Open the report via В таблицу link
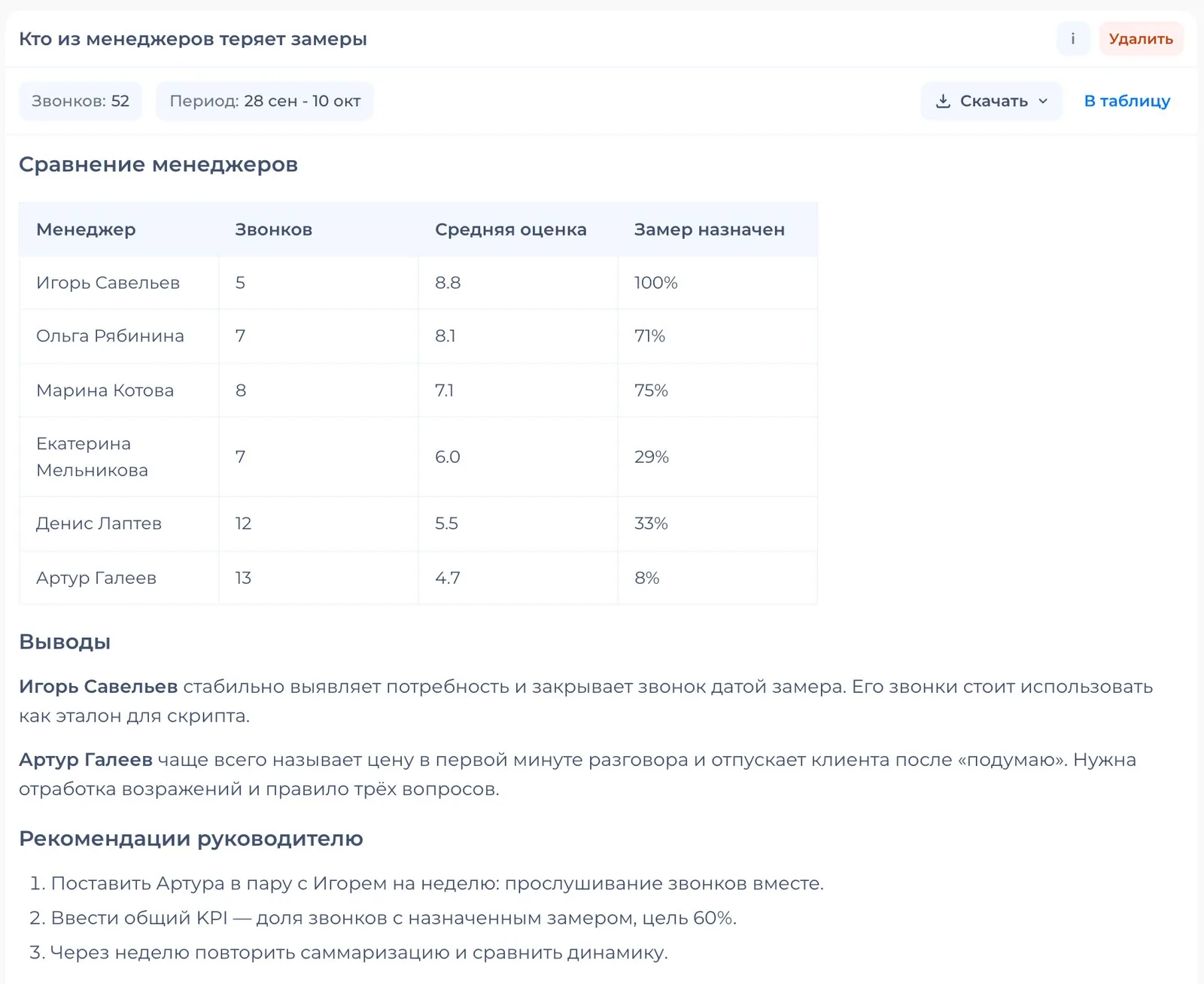The image size is (1204, 984). (1126, 101)
